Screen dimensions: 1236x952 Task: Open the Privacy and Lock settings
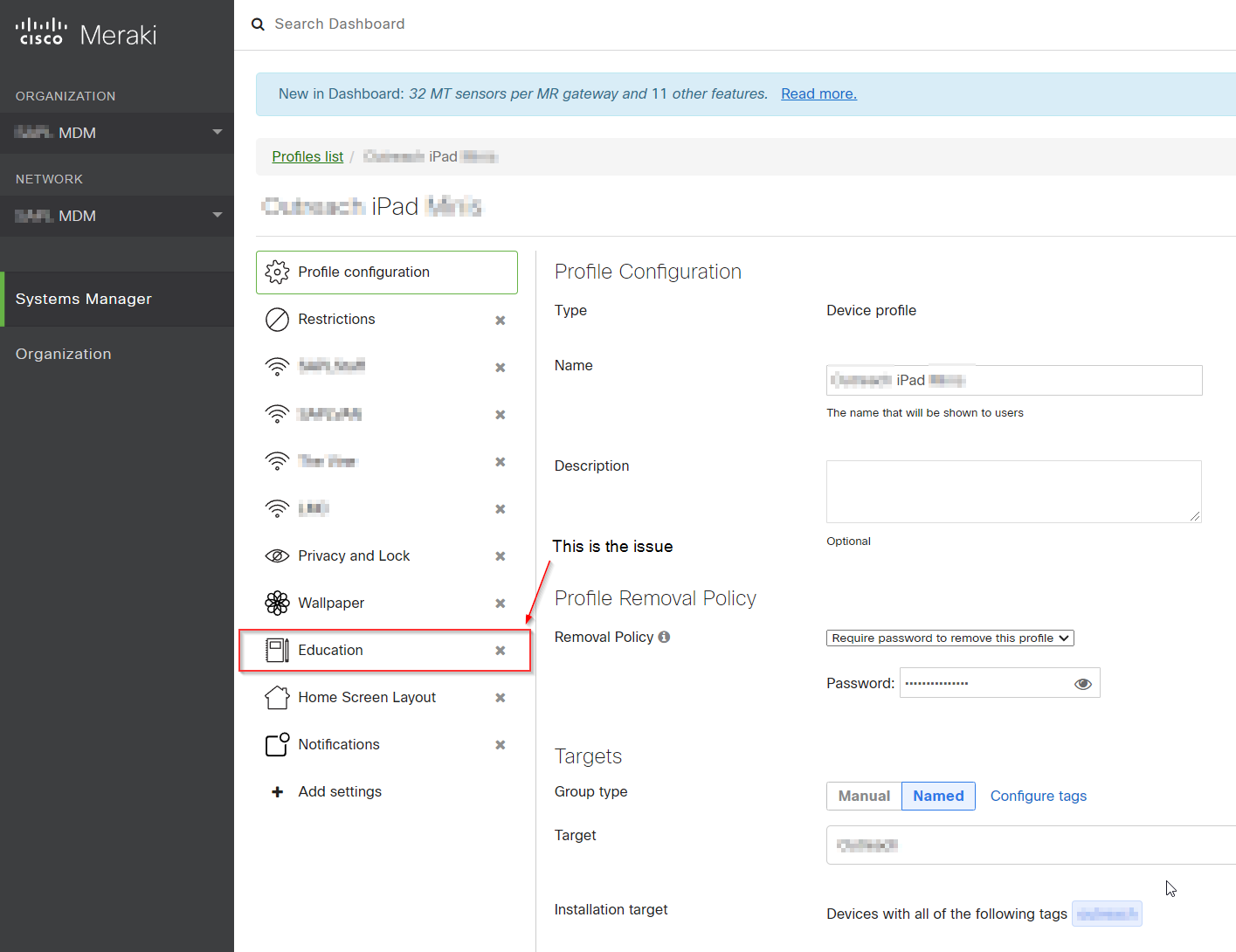point(354,555)
